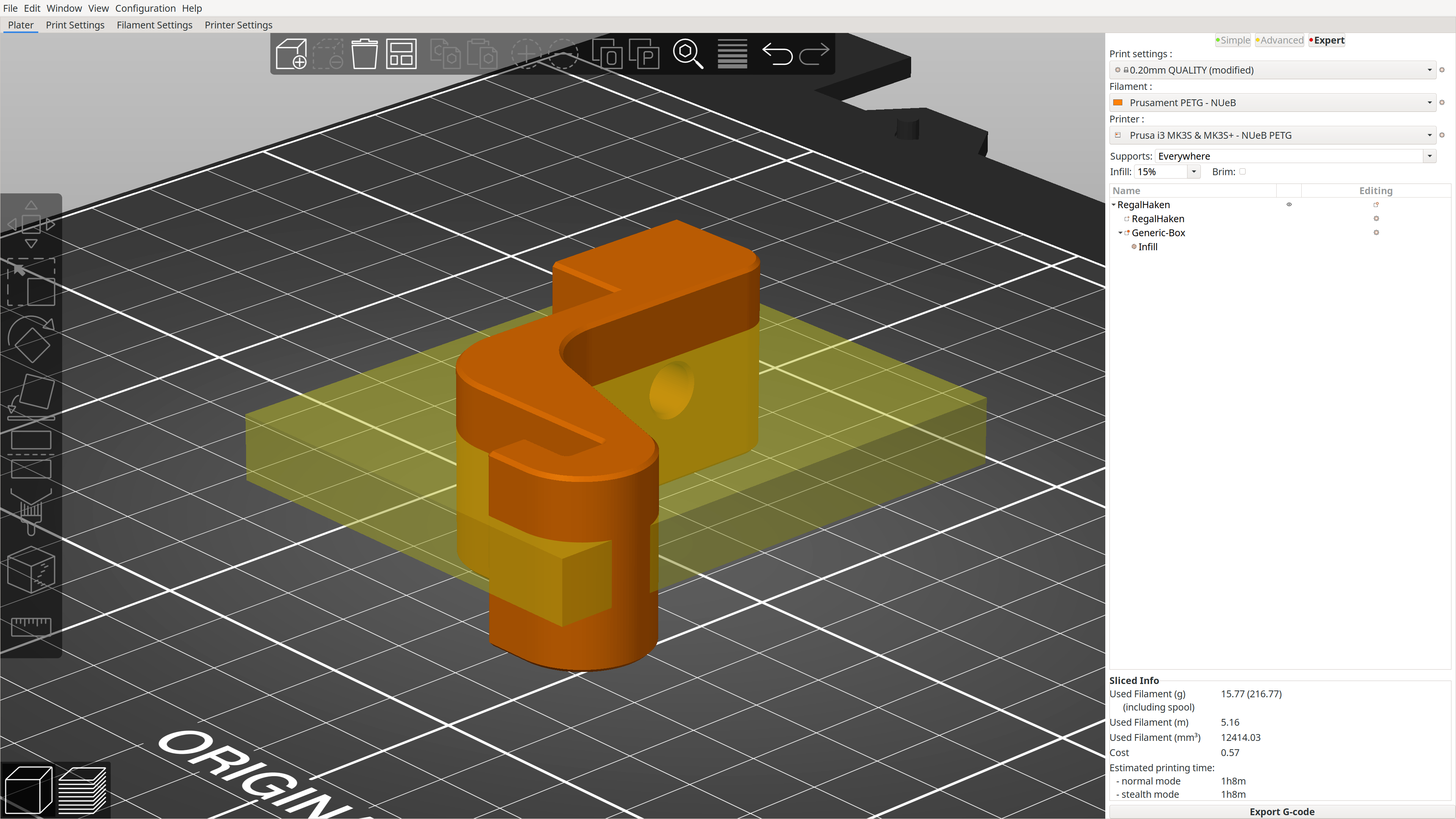Viewport: 1456px width, 819px height.
Task: Click the Paste toolbar icon
Action: pos(482,54)
